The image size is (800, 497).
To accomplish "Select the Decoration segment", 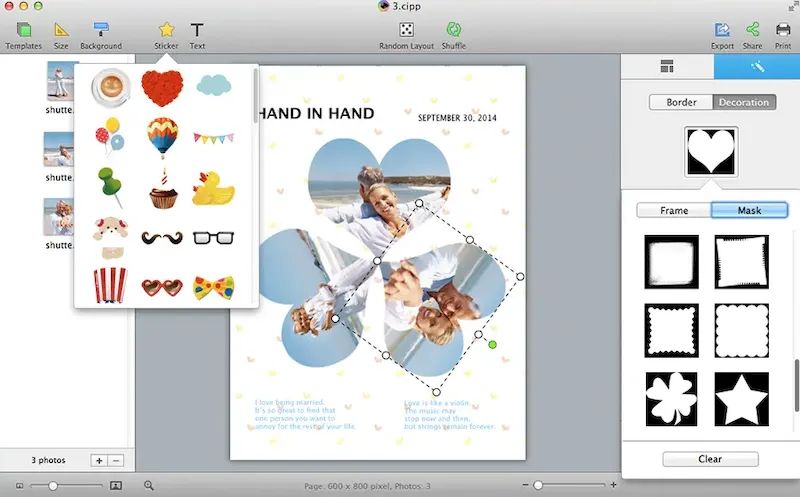I will [744, 102].
